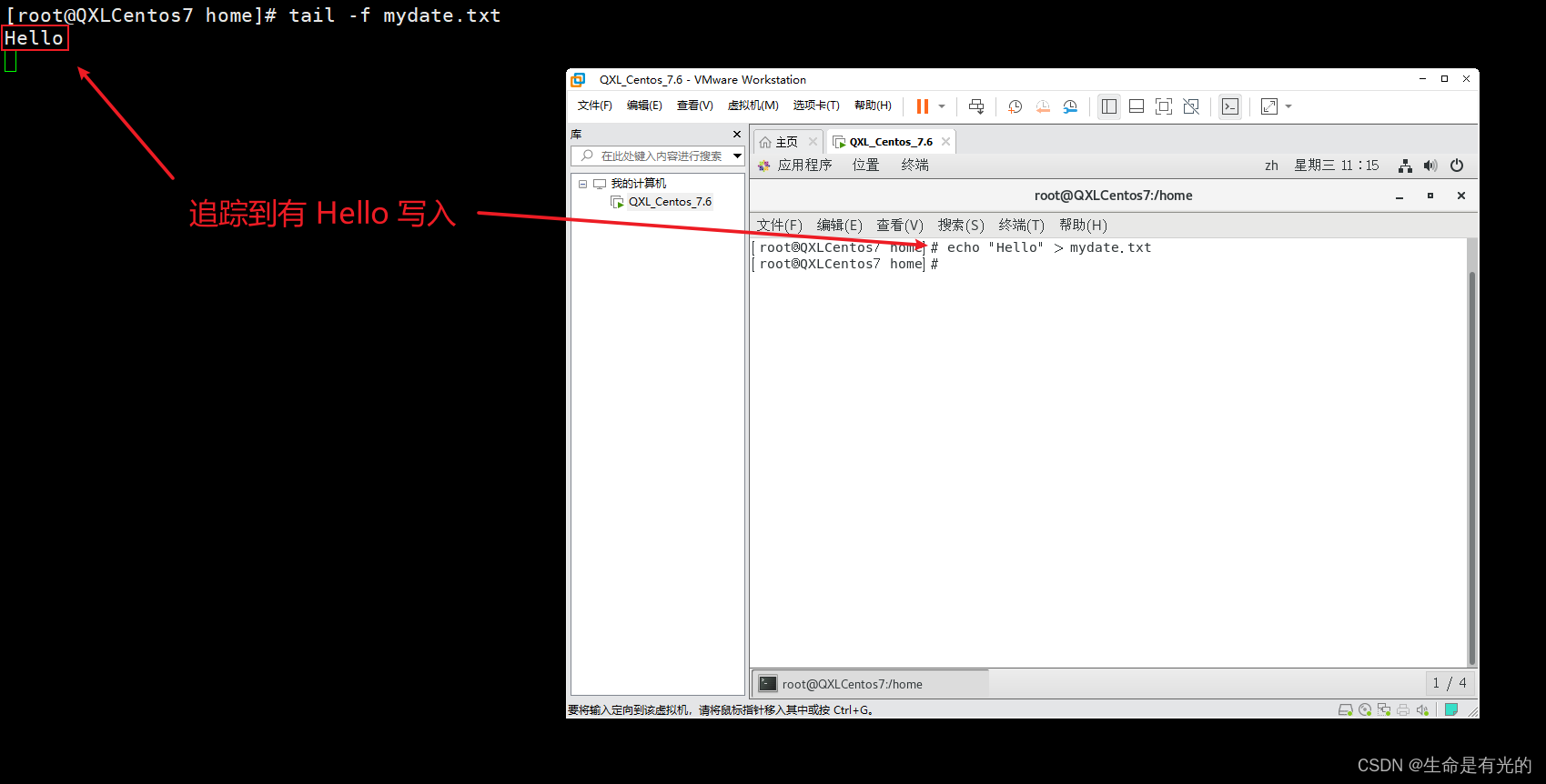Click the teal message log icon
The image size is (1546, 784).
tap(1451, 710)
